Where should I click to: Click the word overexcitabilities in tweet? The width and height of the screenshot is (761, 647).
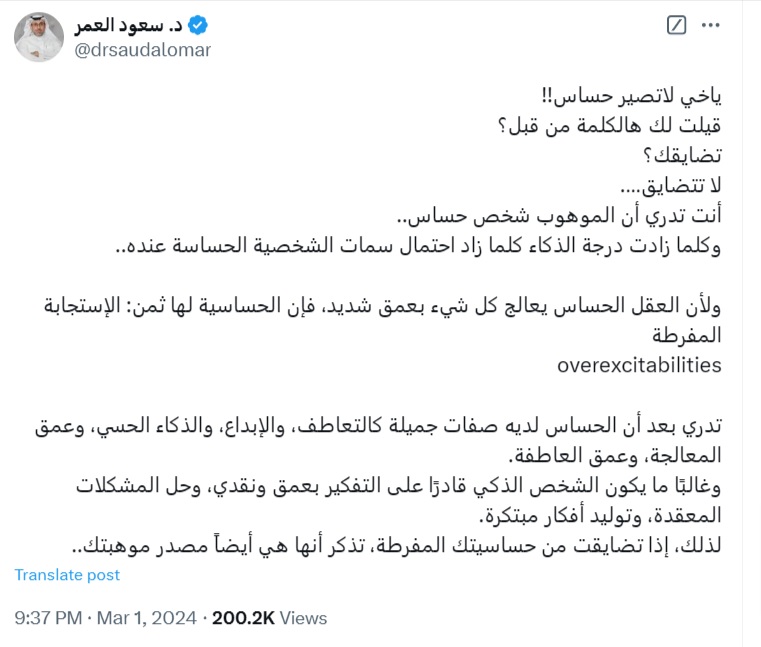coord(639,365)
